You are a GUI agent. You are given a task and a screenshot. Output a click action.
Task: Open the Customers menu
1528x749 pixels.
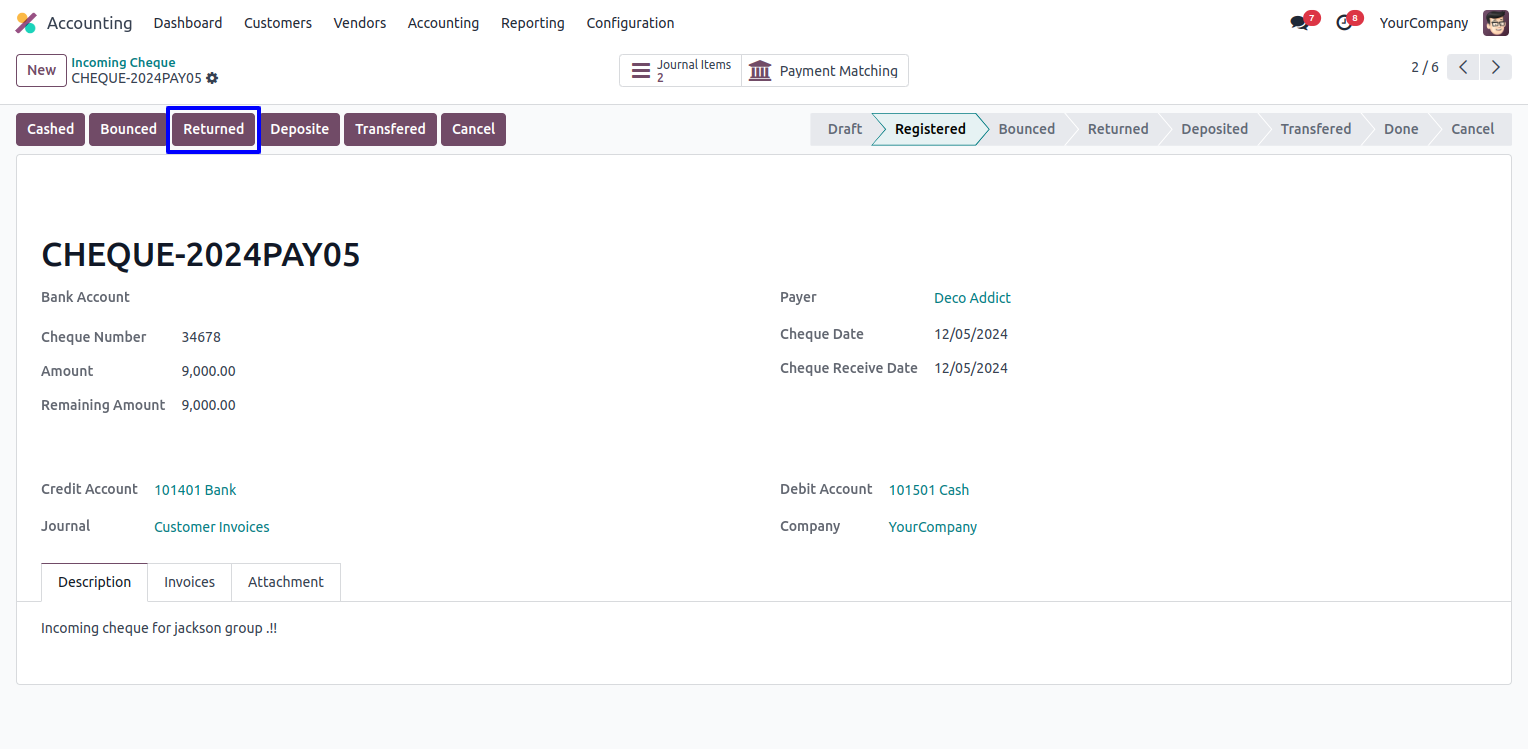[x=277, y=23]
